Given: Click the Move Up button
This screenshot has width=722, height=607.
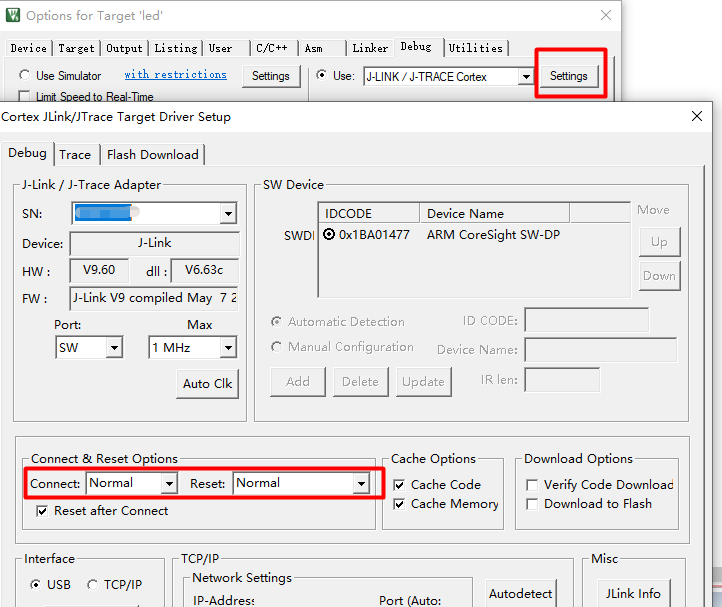Looking at the screenshot, I should point(659,242).
